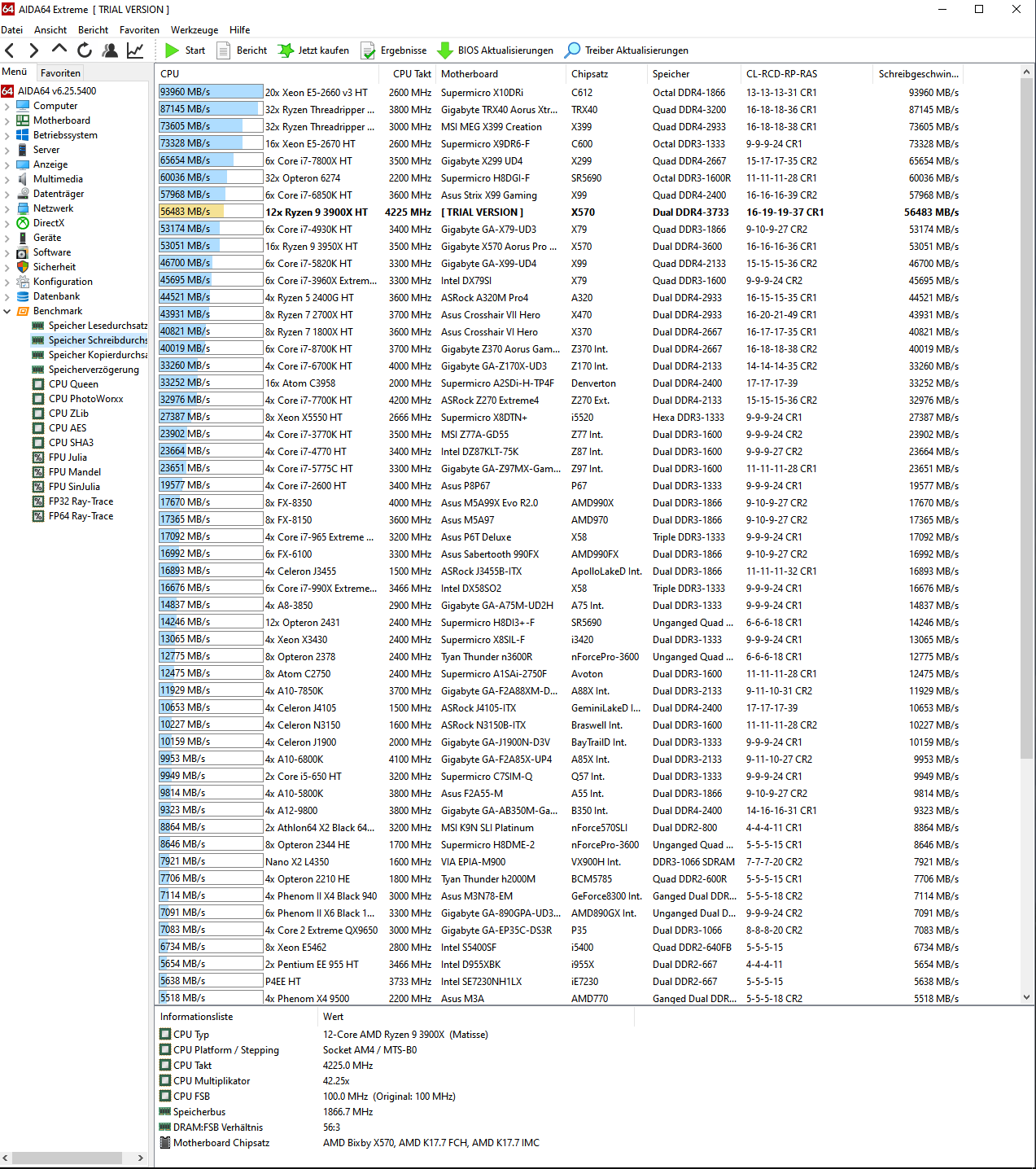Open Bericht report from toolbar
The image size is (1036, 1169).
(242, 50)
